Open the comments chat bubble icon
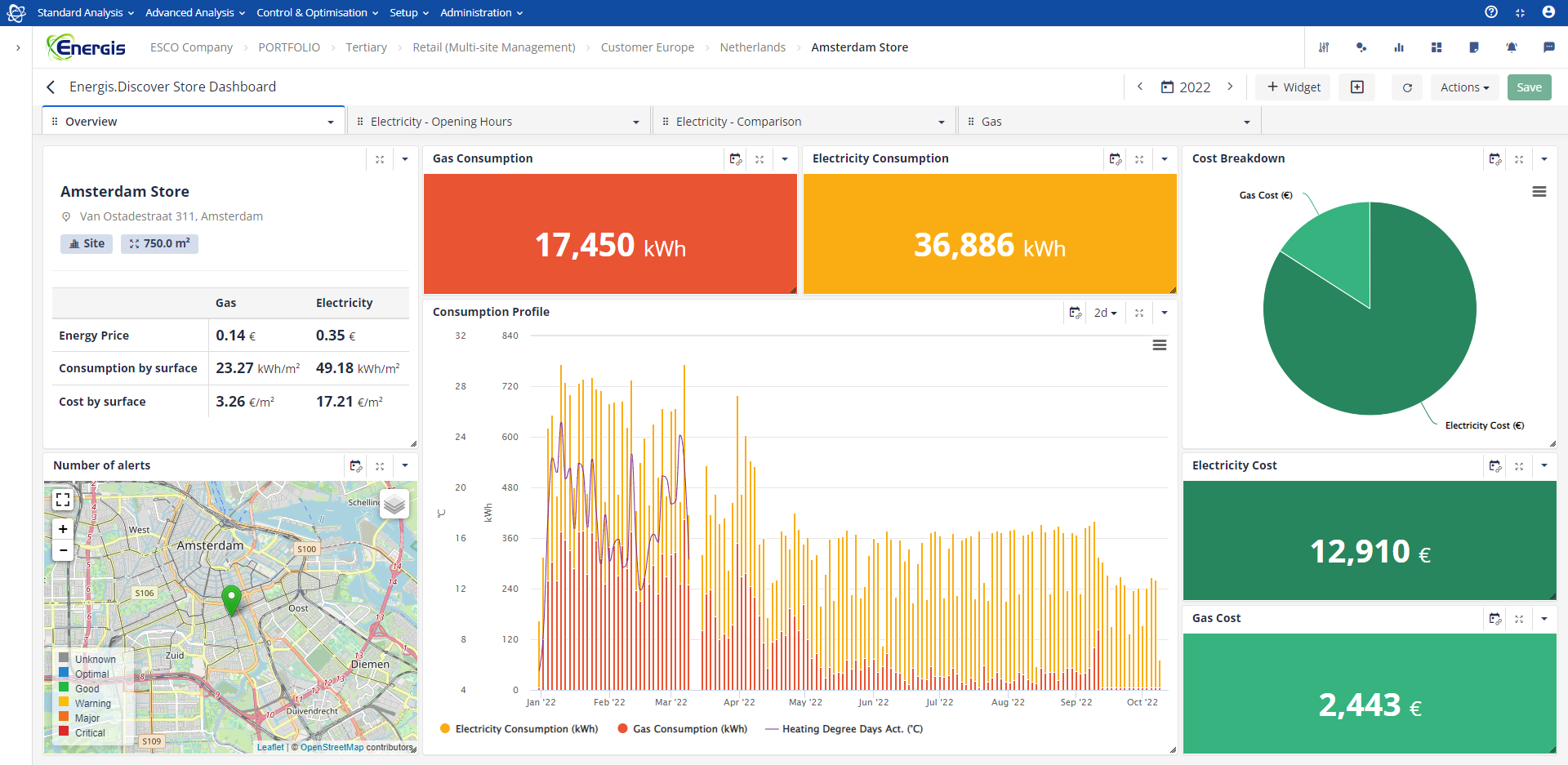The width and height of the screenshot is (1568, 765). click(x=1549, y=47)
